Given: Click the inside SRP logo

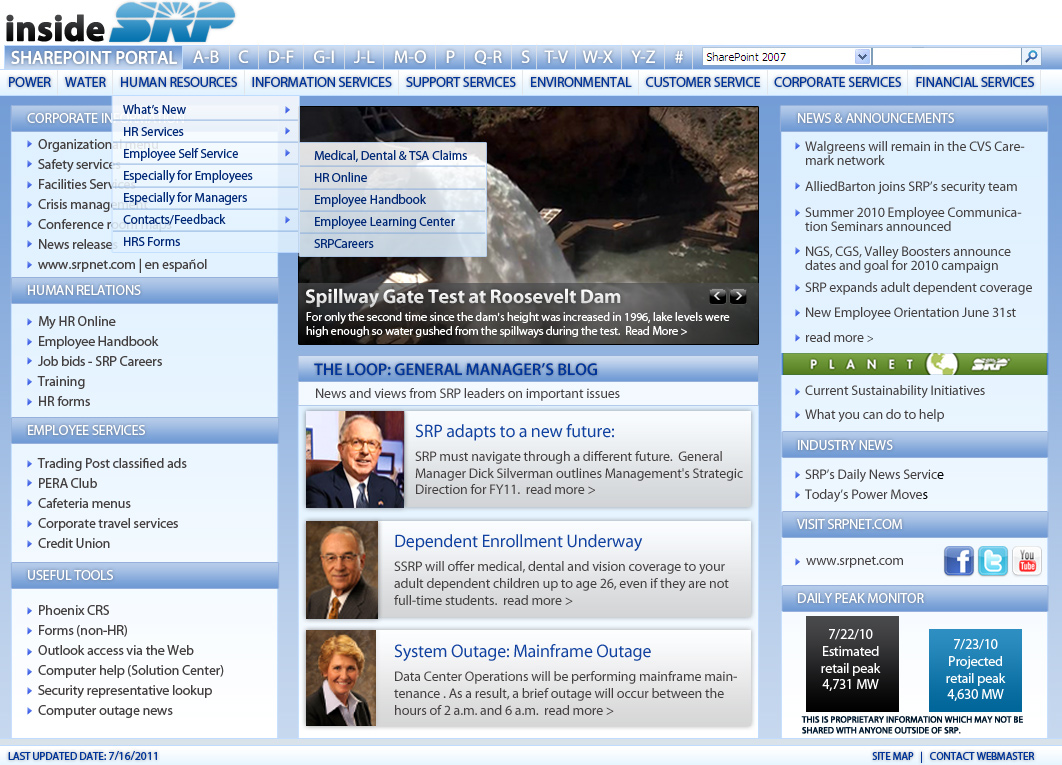Looking at the screenshot, I should click(x=120, y=24).
